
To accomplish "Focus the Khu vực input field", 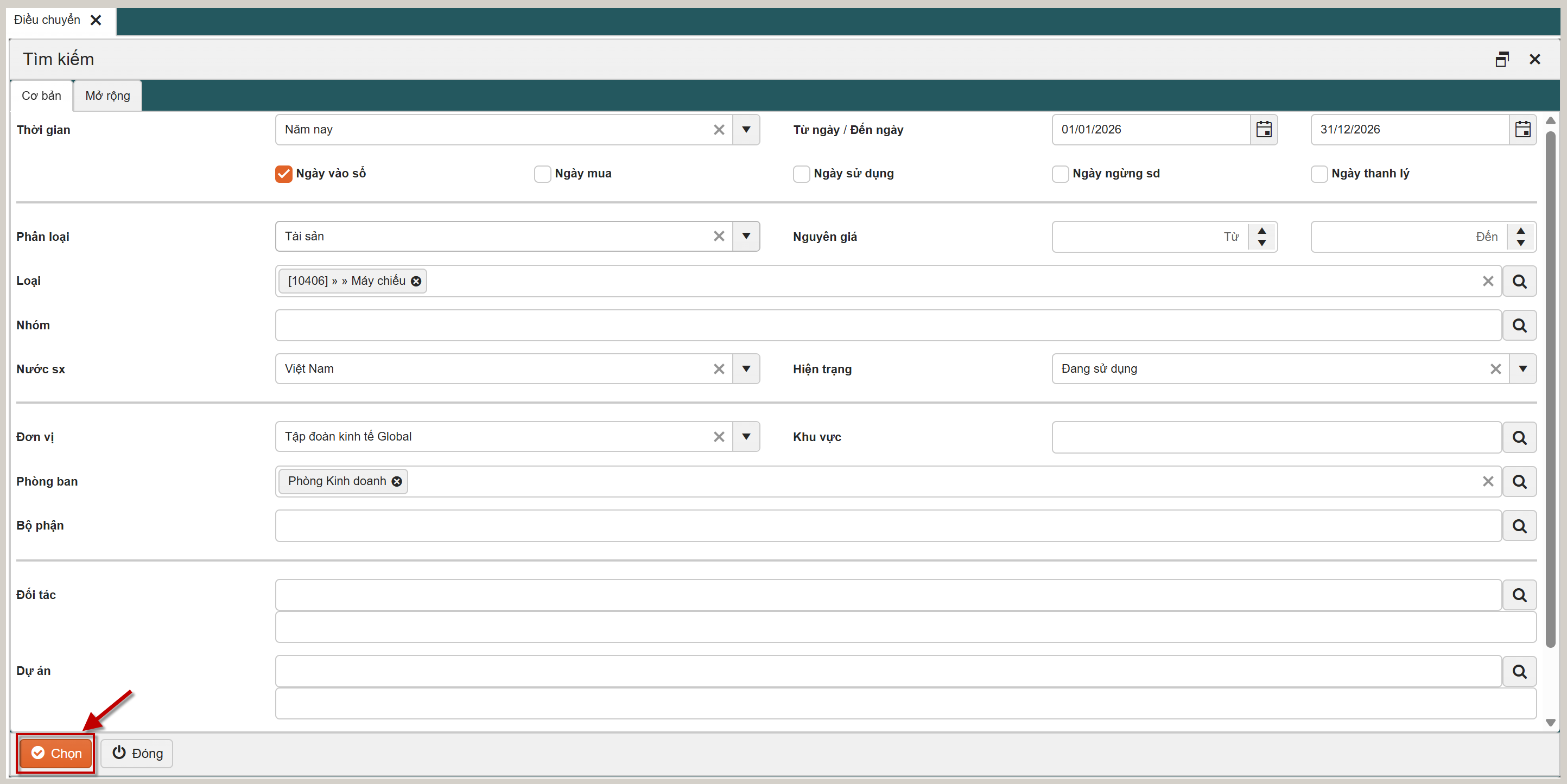I will point(1277,437).
